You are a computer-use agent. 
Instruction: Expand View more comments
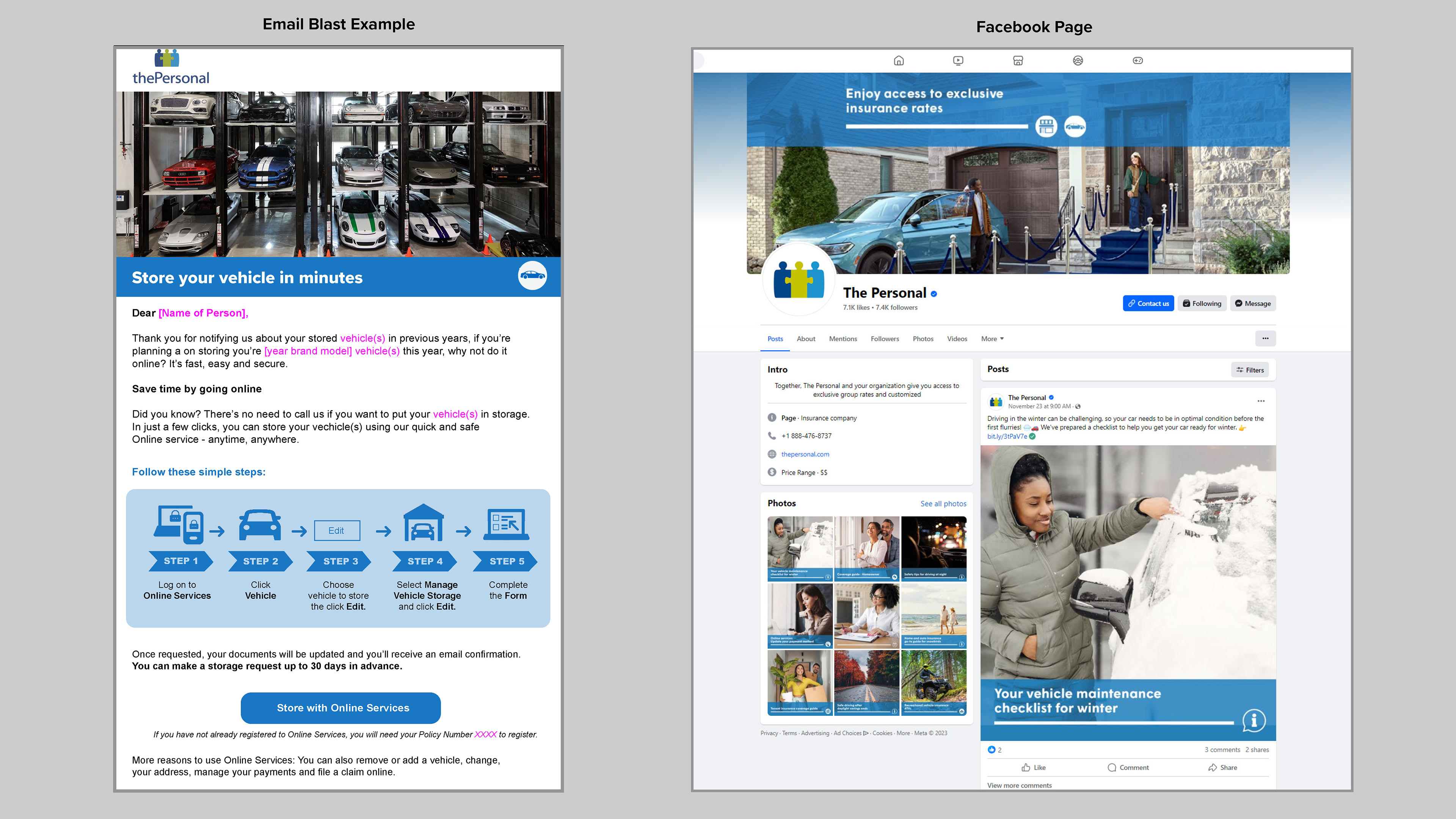click(x=1019, y=785)
